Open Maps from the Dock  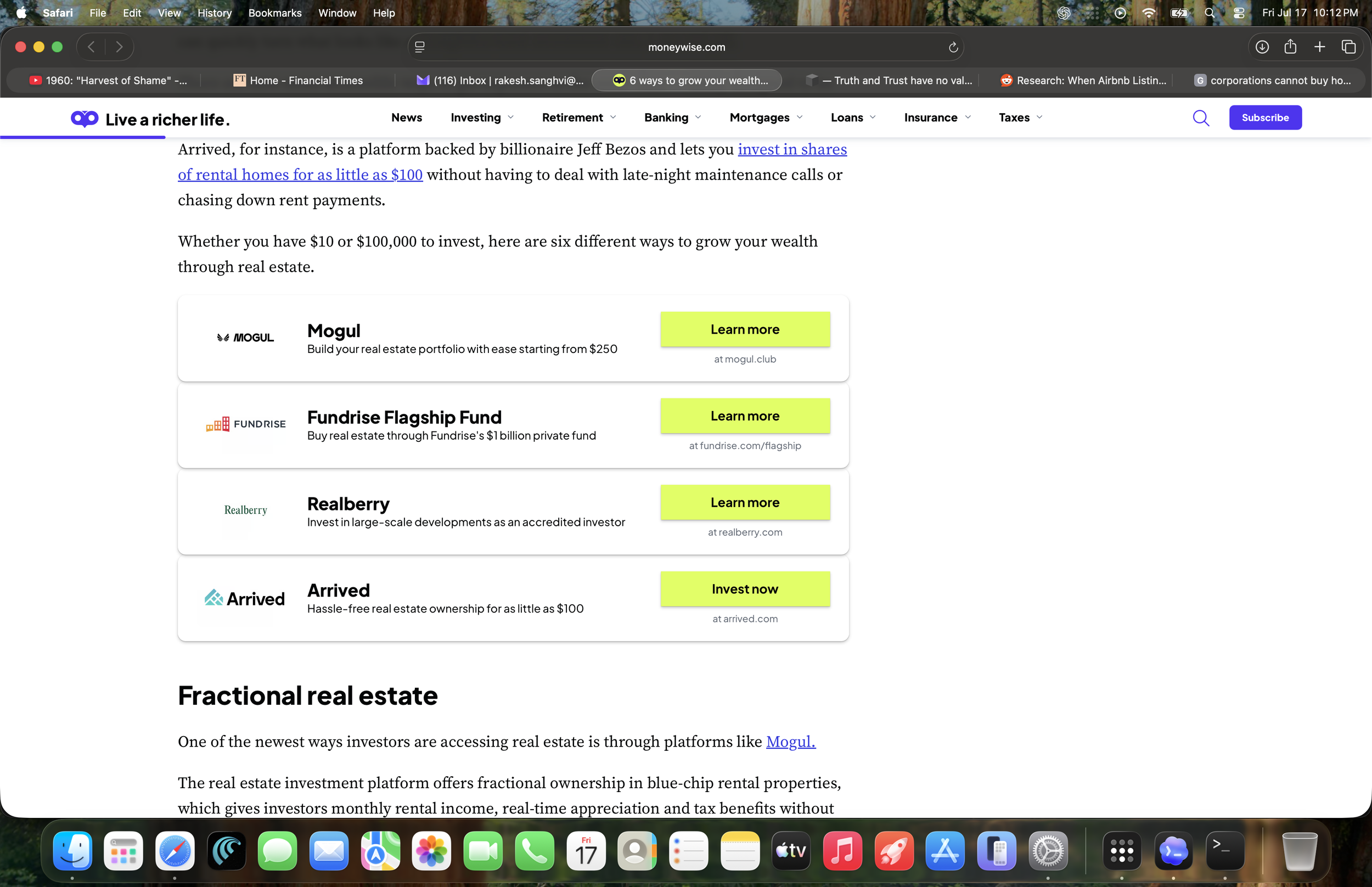[x=380, y=850]
